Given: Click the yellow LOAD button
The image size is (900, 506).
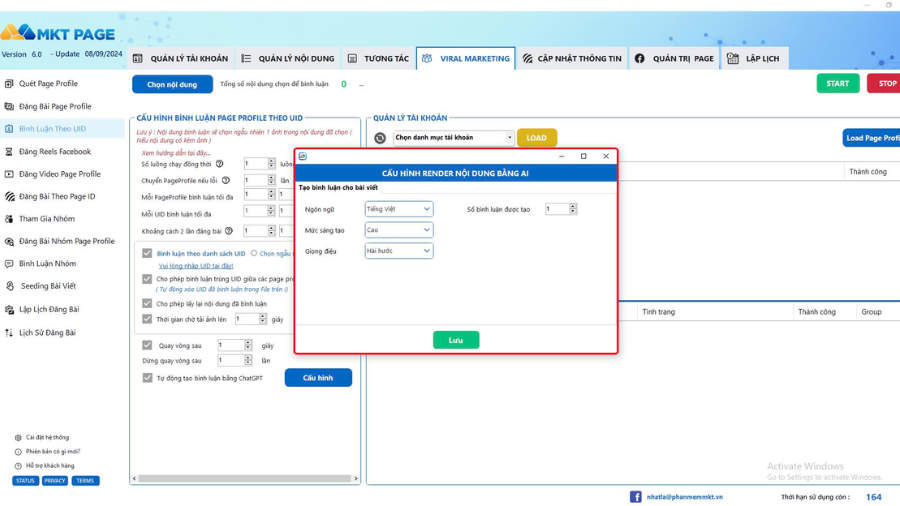Looking at the screenshot, I should (x=536, y=138).
